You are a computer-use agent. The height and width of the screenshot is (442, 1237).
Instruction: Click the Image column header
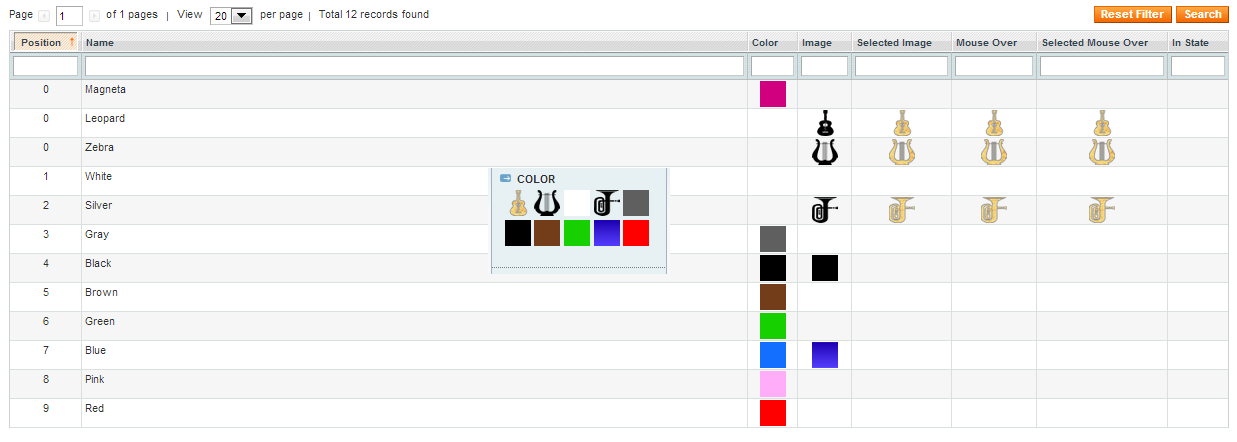[825, 43]
